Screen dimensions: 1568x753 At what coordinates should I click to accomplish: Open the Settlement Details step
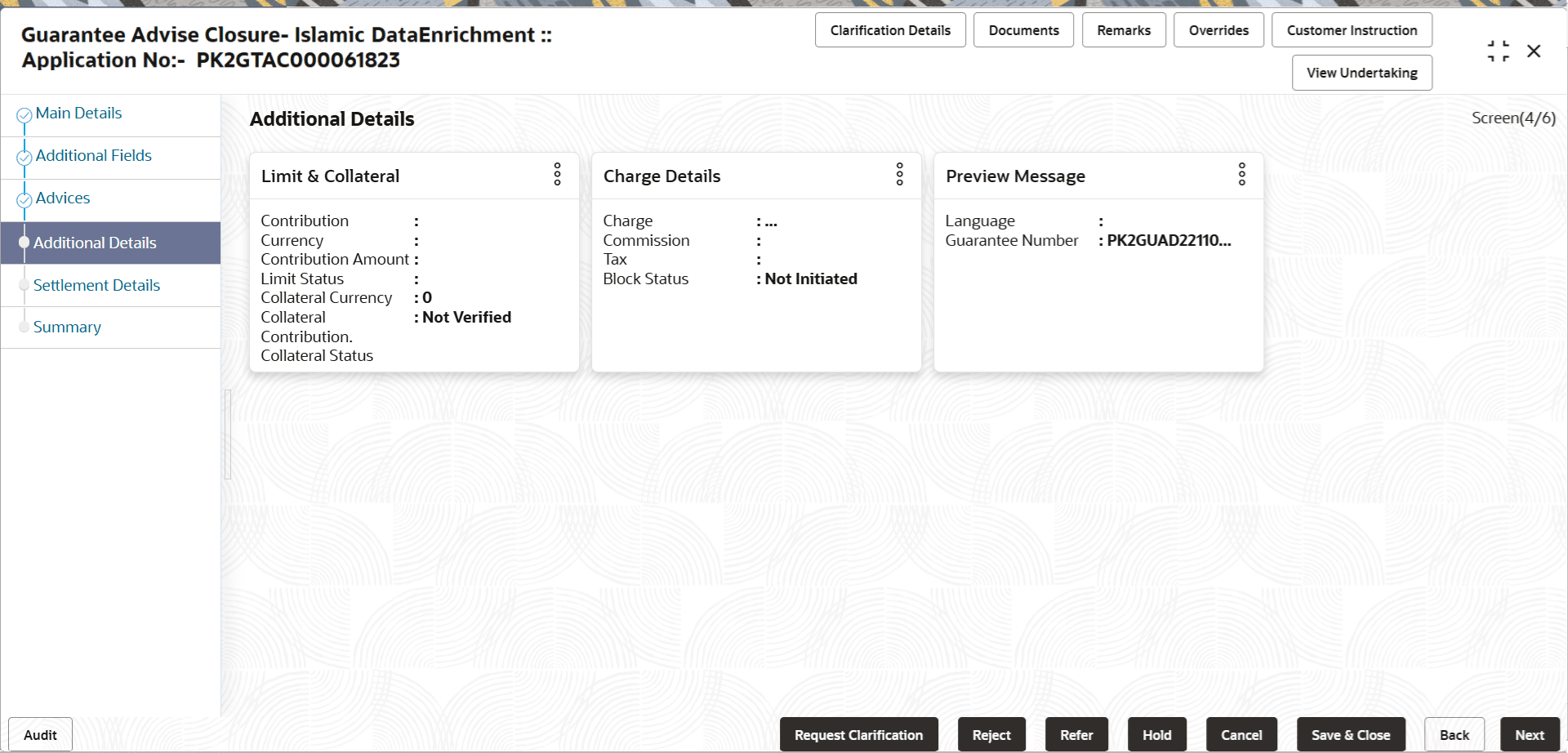pos(96,286)
